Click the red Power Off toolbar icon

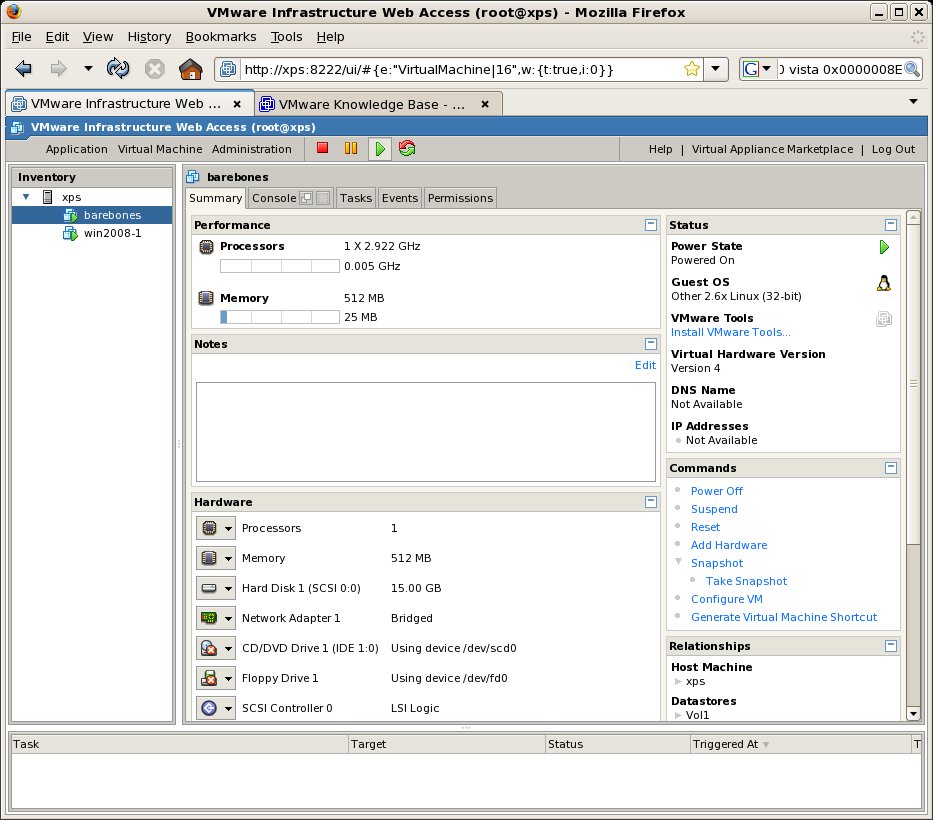(x=322, y=149)
